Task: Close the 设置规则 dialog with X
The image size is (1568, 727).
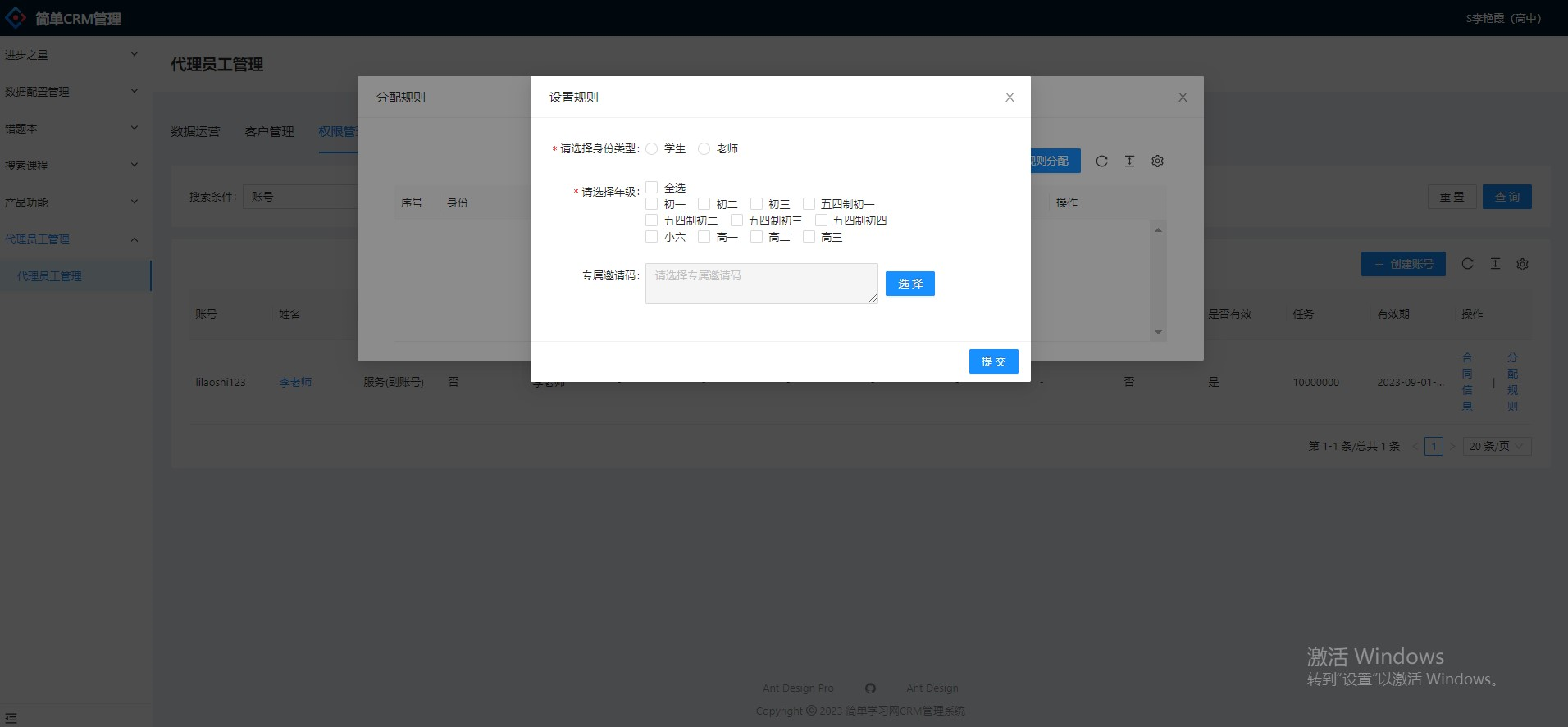Action: [1010, 98]
